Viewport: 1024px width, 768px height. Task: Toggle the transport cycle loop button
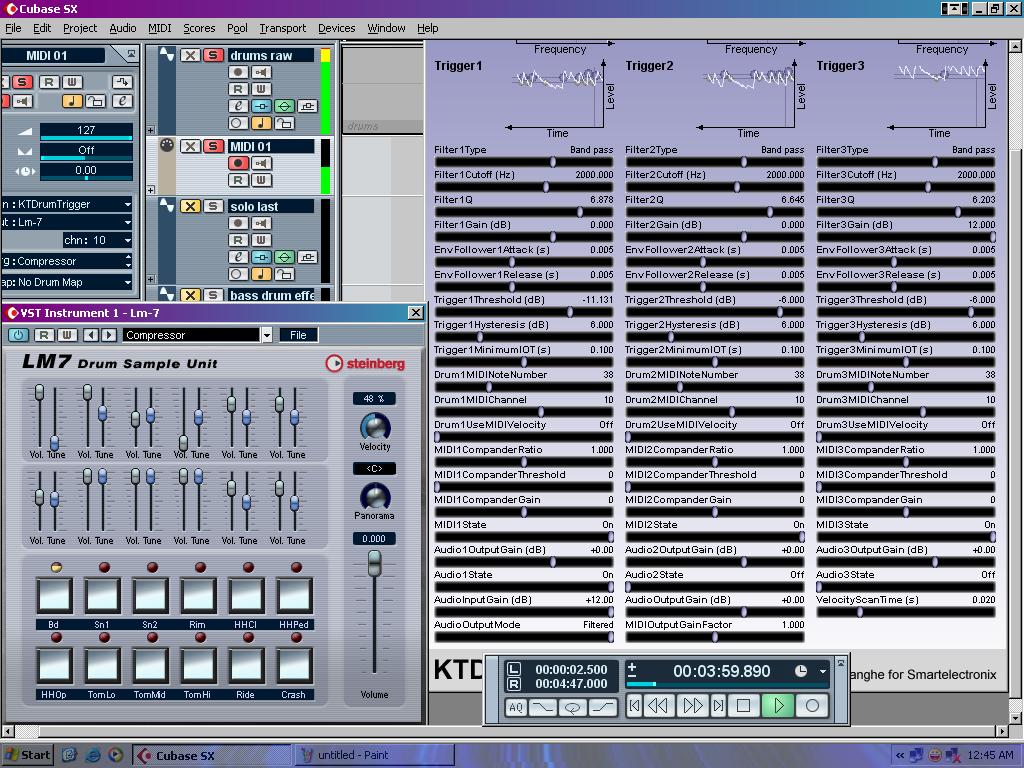tap(572, 707)
